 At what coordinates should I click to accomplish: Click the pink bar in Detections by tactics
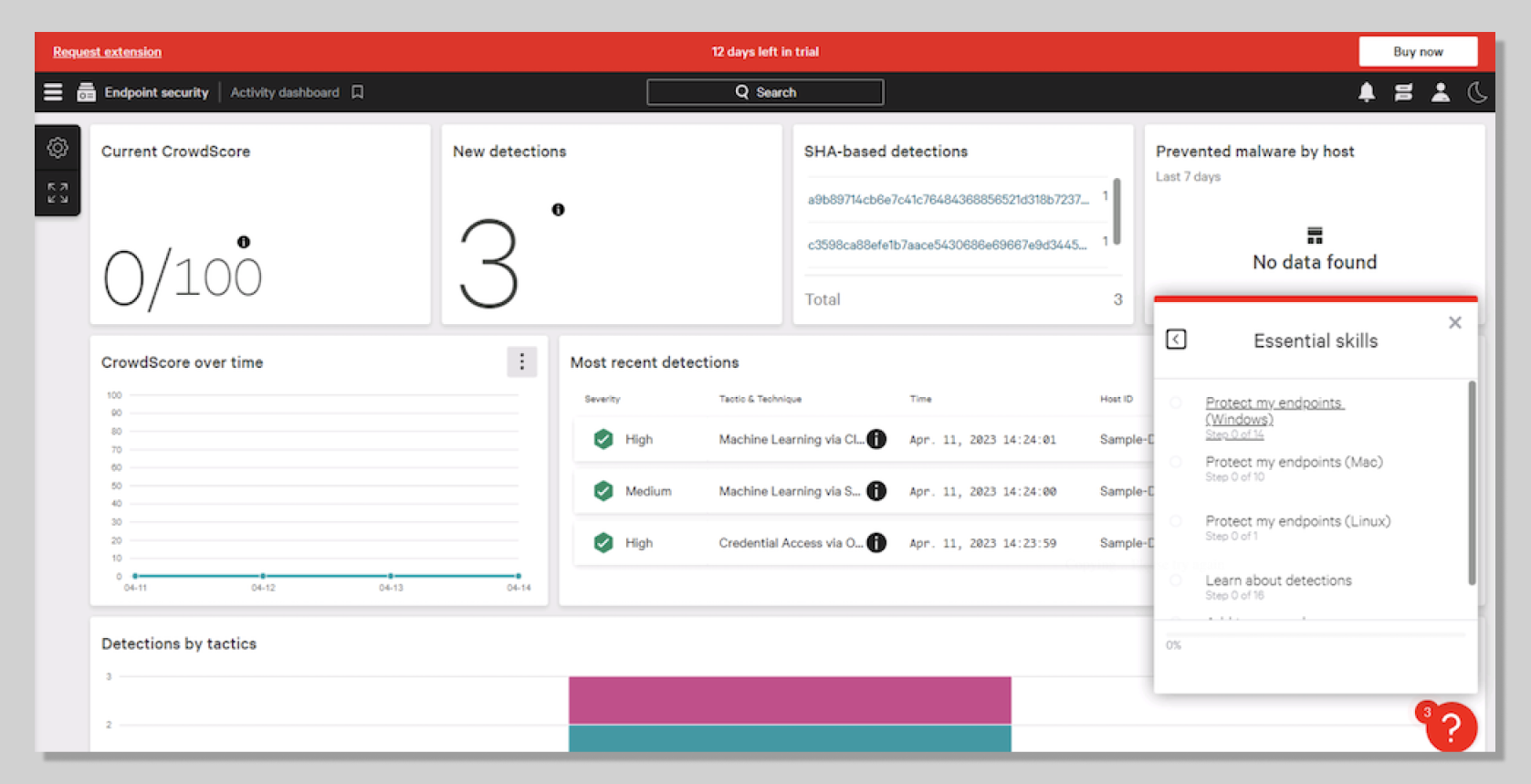pos(790,700)
